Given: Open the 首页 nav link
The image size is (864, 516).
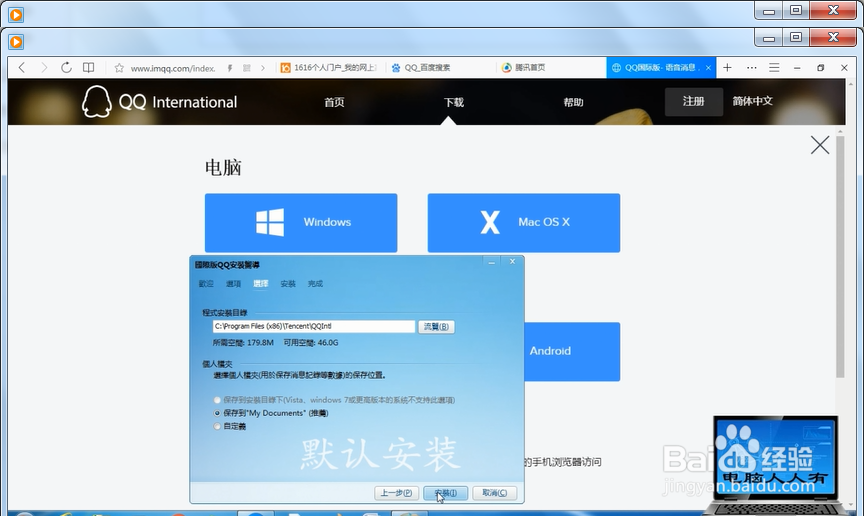Looking at the screenshot, I should point(334,102).
